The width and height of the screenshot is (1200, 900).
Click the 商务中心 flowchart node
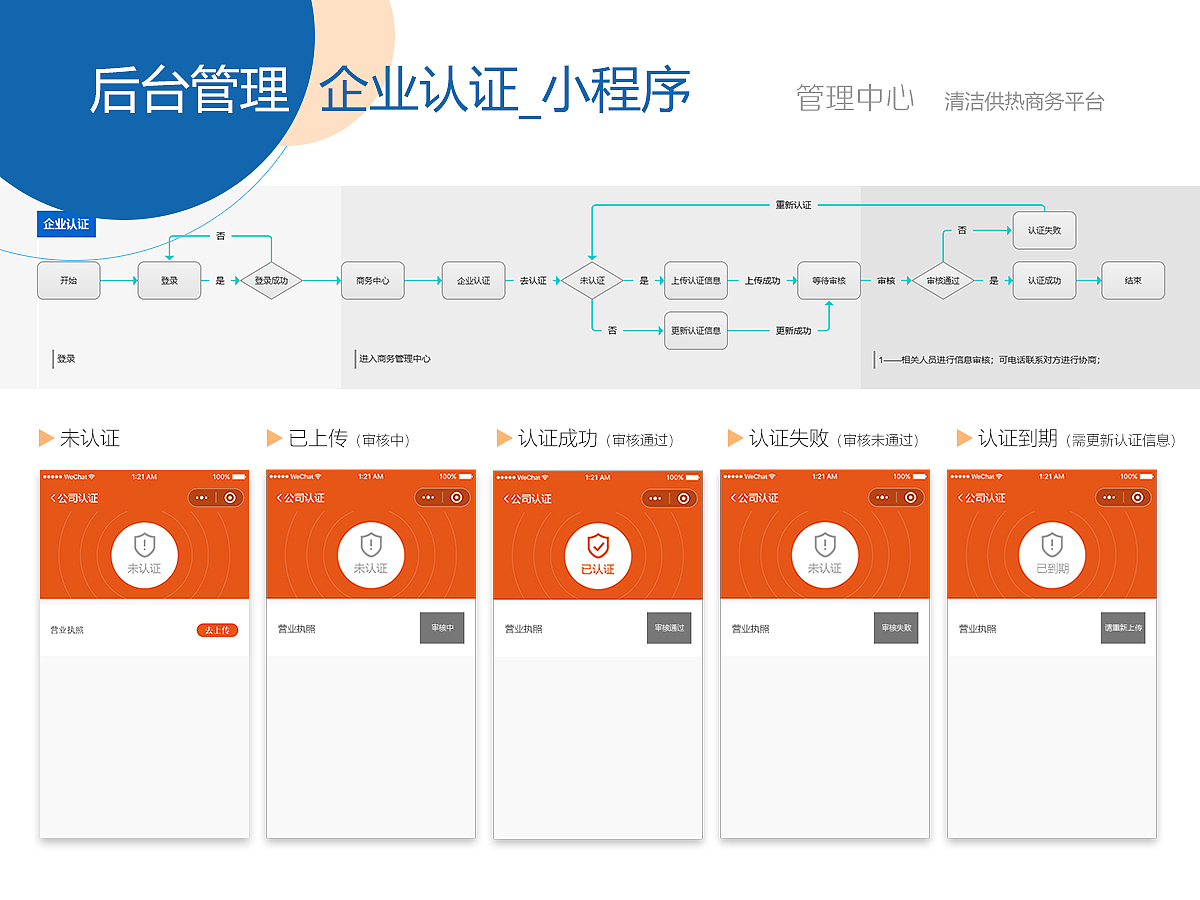point(373,281)
